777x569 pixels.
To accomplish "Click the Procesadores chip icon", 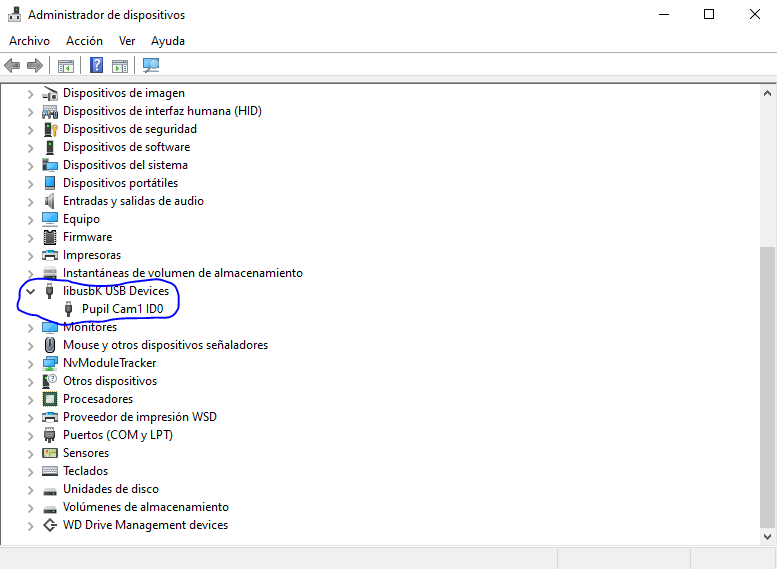I will pyautogui.click(x=50, y=399).
